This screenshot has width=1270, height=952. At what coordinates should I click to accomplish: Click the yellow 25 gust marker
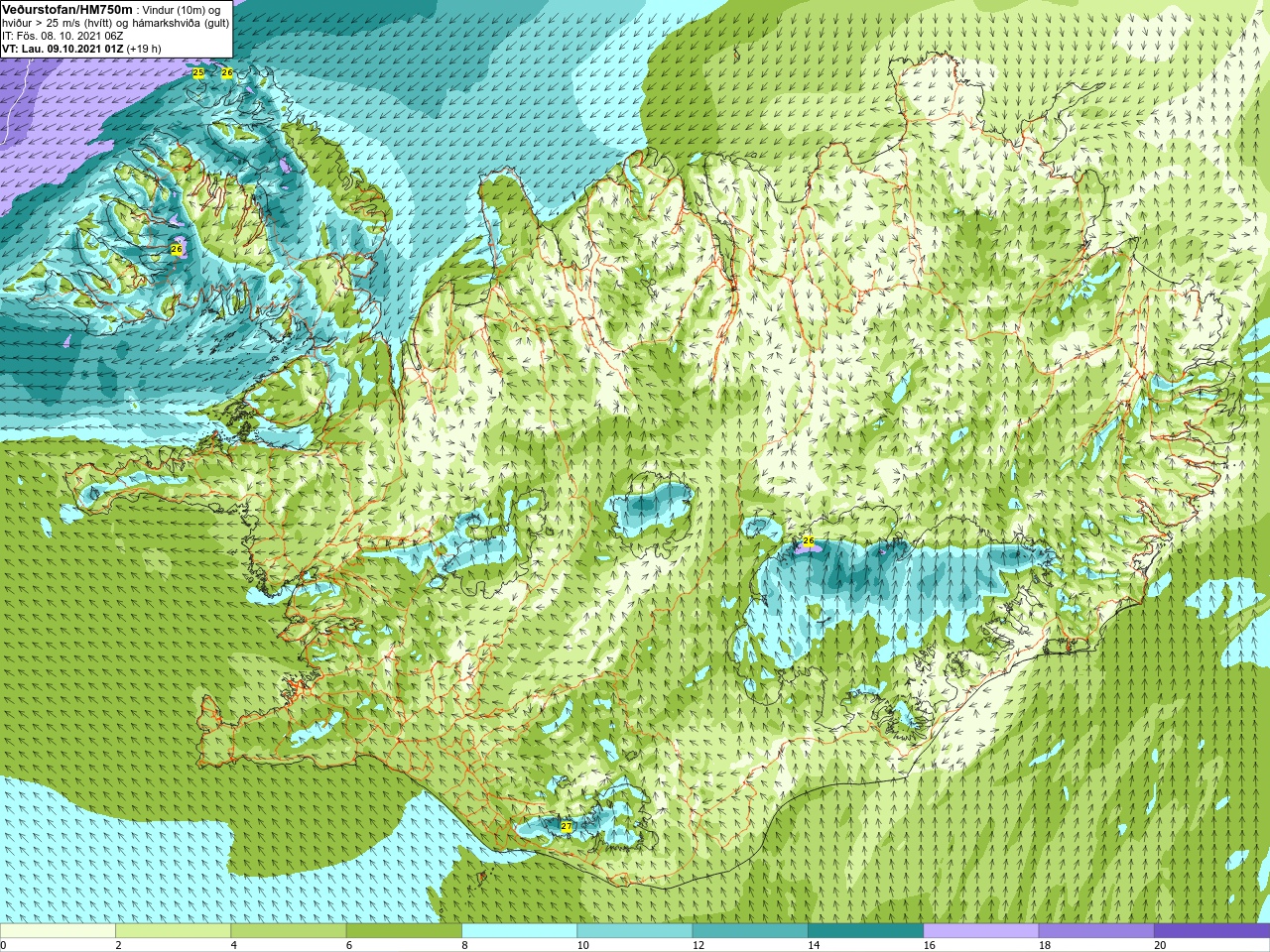[x=198, y=73]
